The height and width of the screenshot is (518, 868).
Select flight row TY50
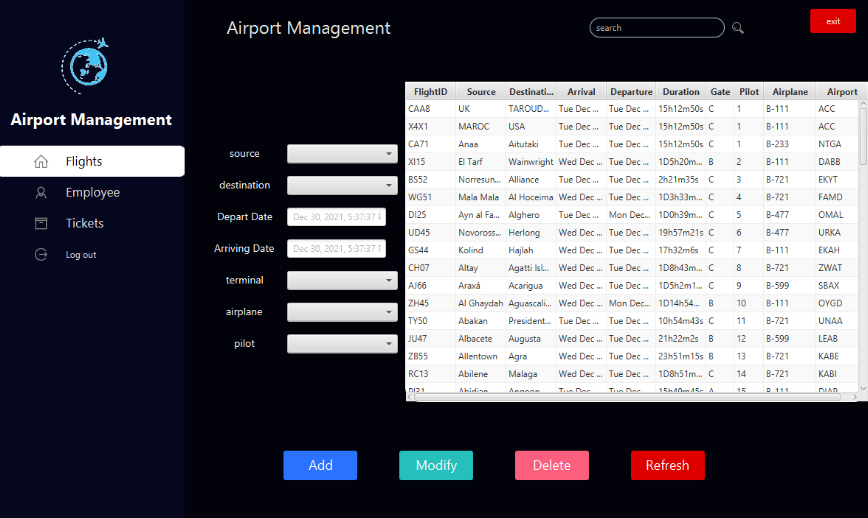pyautogui.click(x=632, y=321)
